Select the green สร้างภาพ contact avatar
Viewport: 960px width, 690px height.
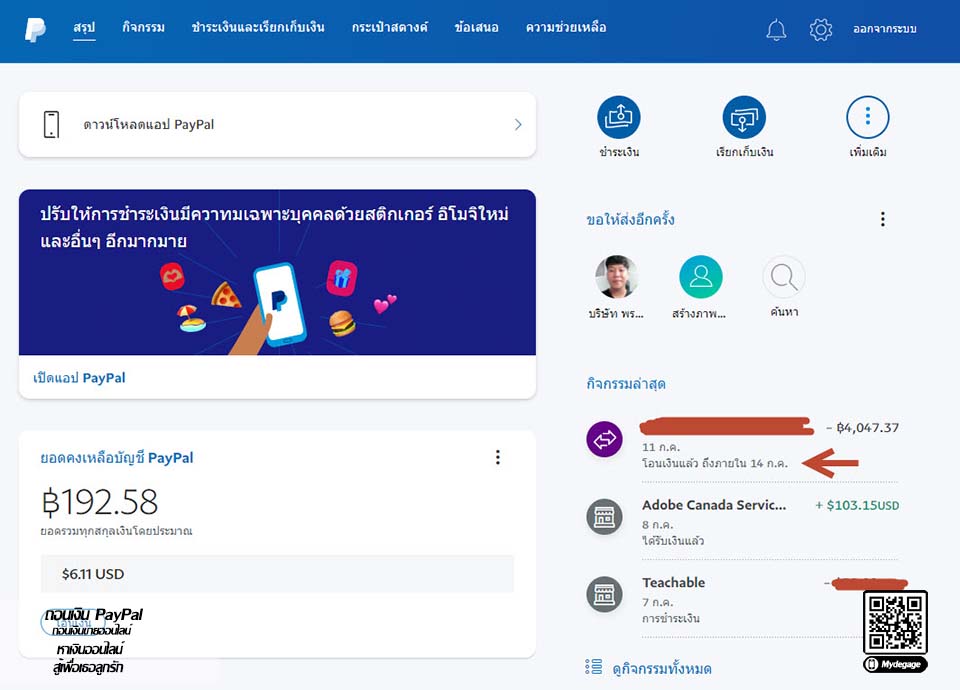tap(700, 277)
